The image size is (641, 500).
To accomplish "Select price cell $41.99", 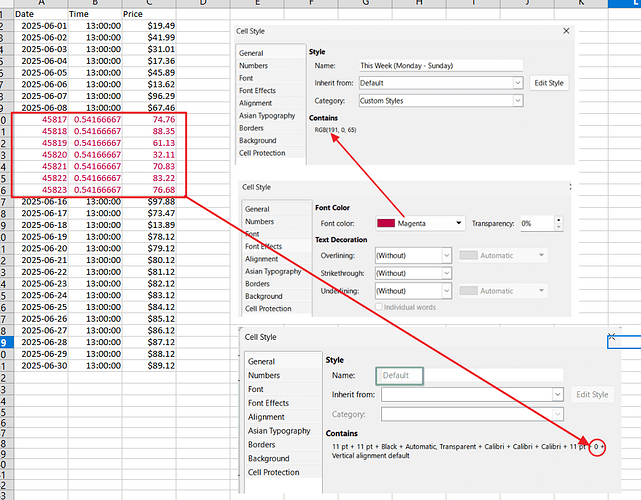I will point(149,38).
